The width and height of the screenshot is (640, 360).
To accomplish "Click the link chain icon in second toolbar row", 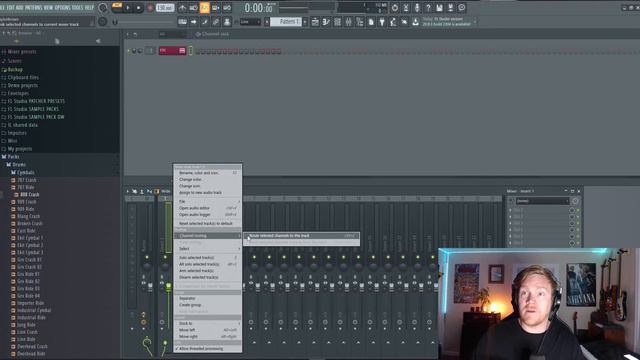I will tap(216, 22).
